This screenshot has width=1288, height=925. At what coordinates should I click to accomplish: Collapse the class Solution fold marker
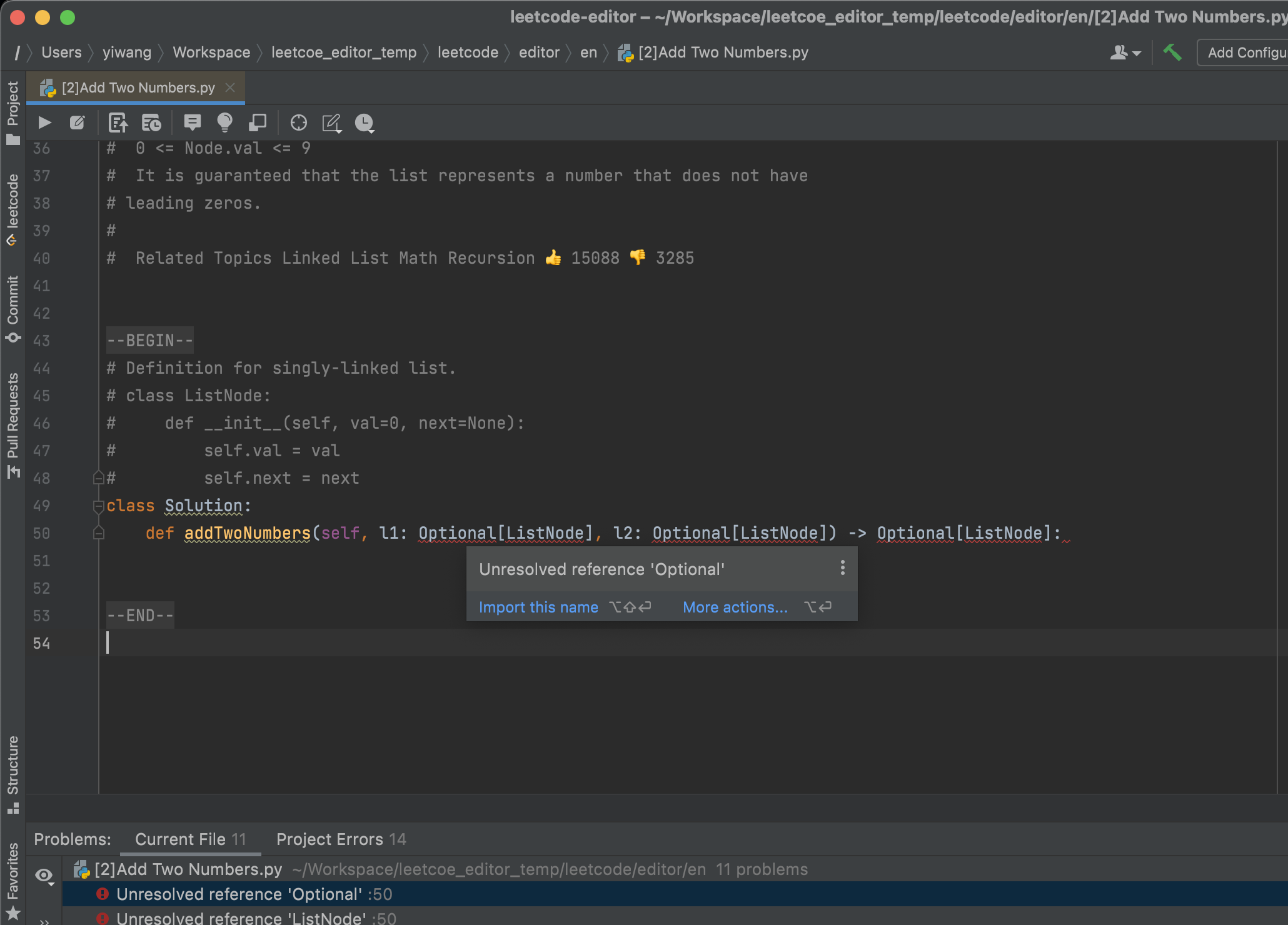(x=98, y=506)
